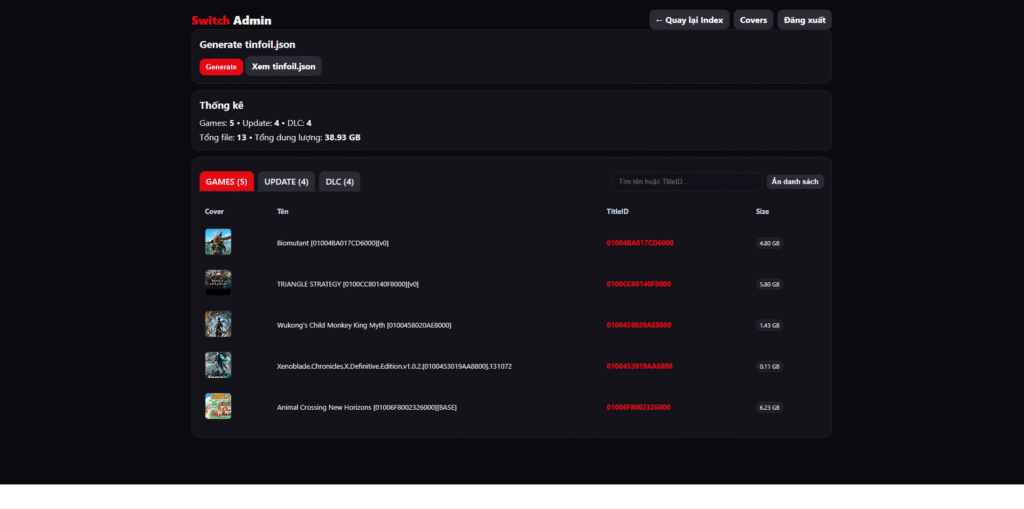Click Animal Crossing TitleID 01006F8002326000
1024x509 pixels.
(x=639, y=407)
